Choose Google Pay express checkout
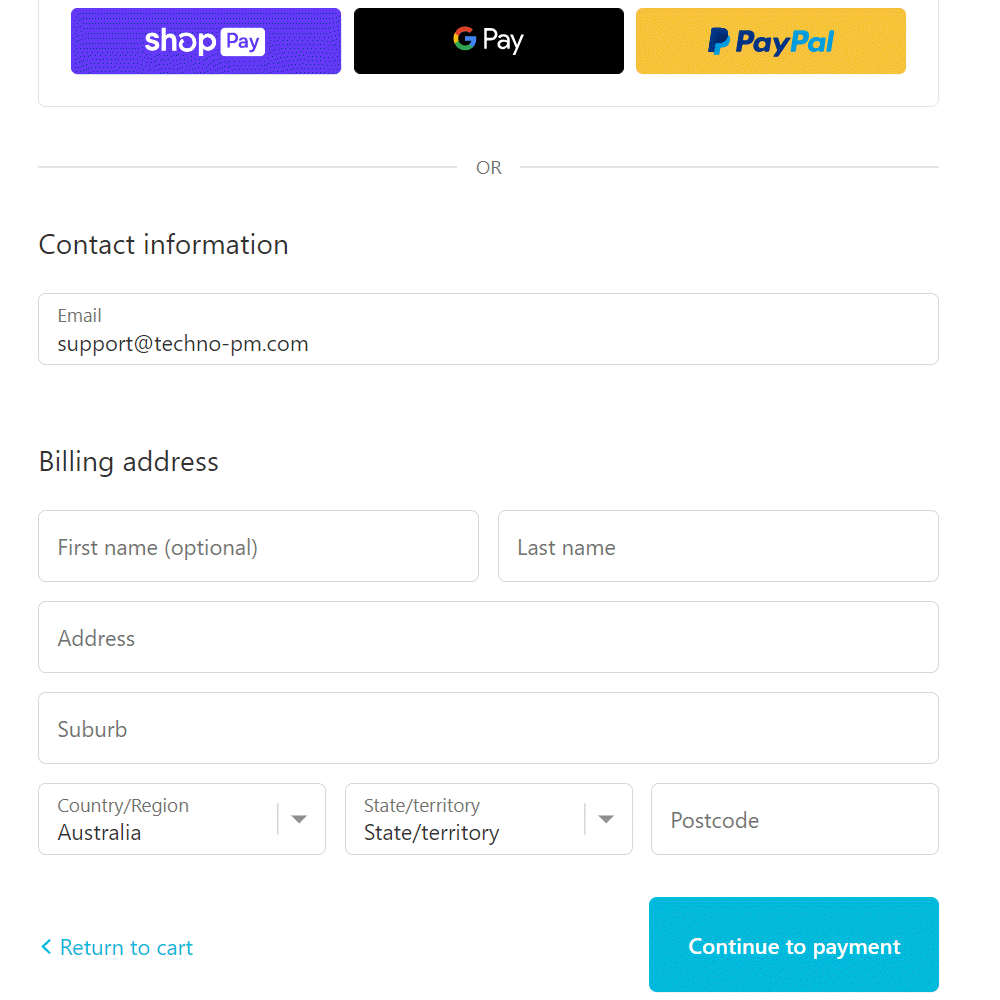1000x1000 pixels. (488, 41)
